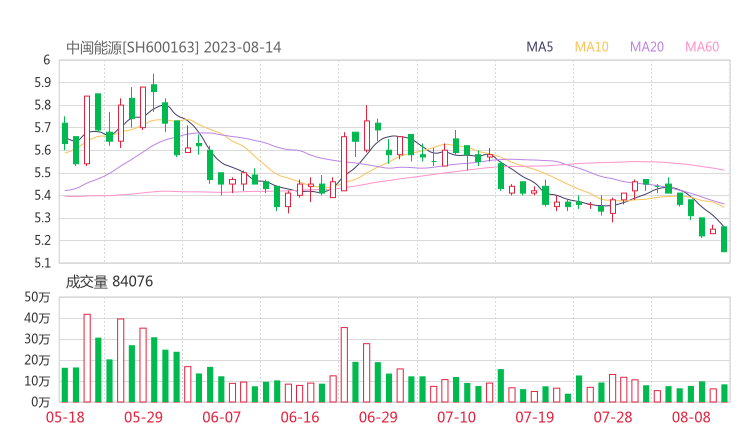Image resolution: width=740 pixels, height=440 pixels.
Task: Toggle the MA10 moving average legend
Action: pyautogui.click(x=592, y=46)
